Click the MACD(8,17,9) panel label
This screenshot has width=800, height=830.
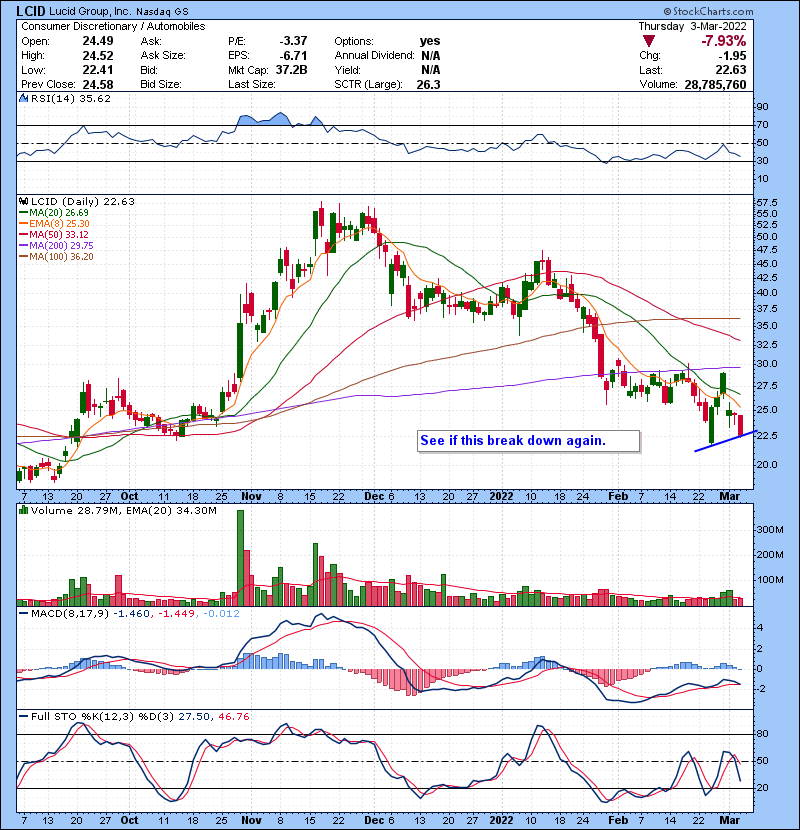(70, 614)
